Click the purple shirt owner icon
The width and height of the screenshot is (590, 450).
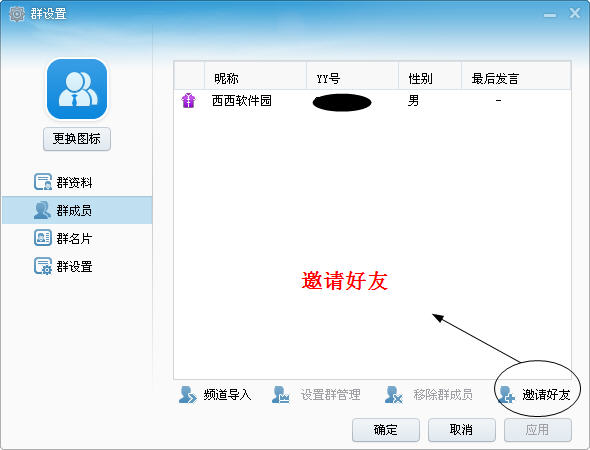(189, 100)
